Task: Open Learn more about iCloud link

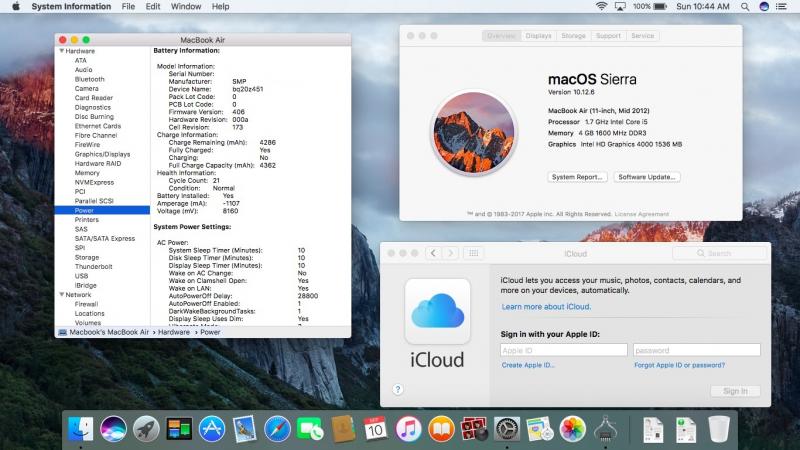Action: point(546,307)
